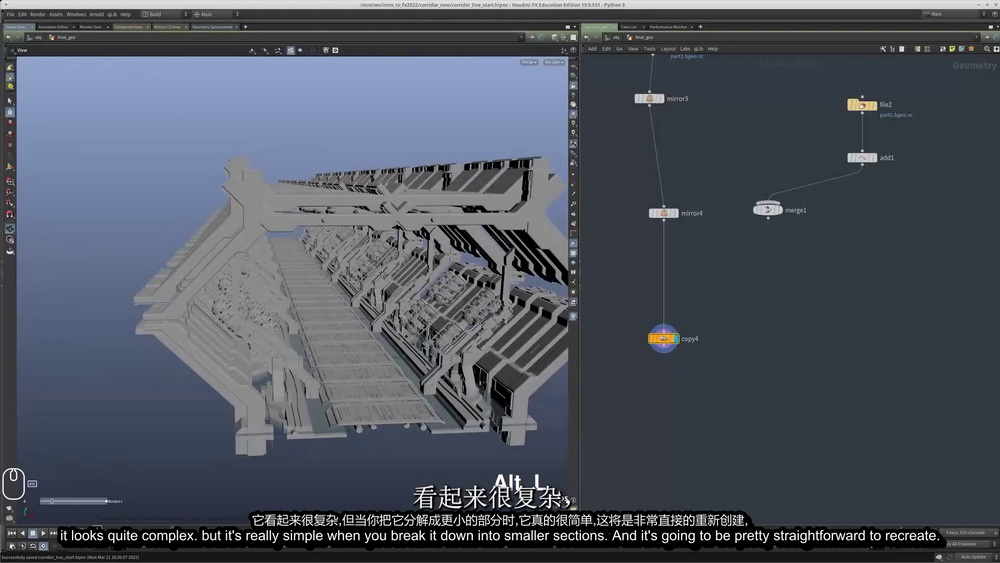Play the animation forward
This screenshot has height=563, width=1000.
(x=43, y=533)
